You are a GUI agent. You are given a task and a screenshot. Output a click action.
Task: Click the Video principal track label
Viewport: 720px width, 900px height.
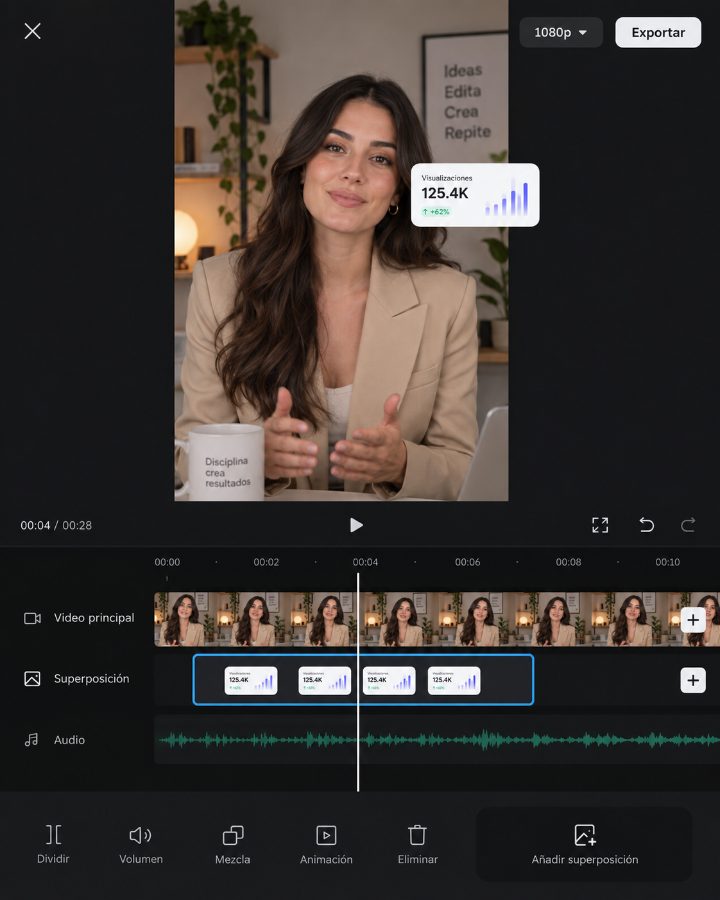pyautogui.click(x=94, y=618)
